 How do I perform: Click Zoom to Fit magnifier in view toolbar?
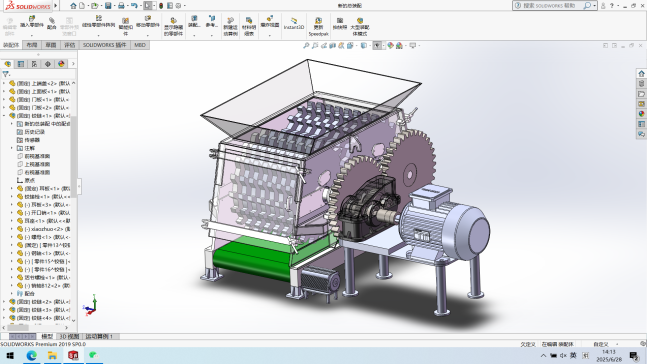point(306,45)
